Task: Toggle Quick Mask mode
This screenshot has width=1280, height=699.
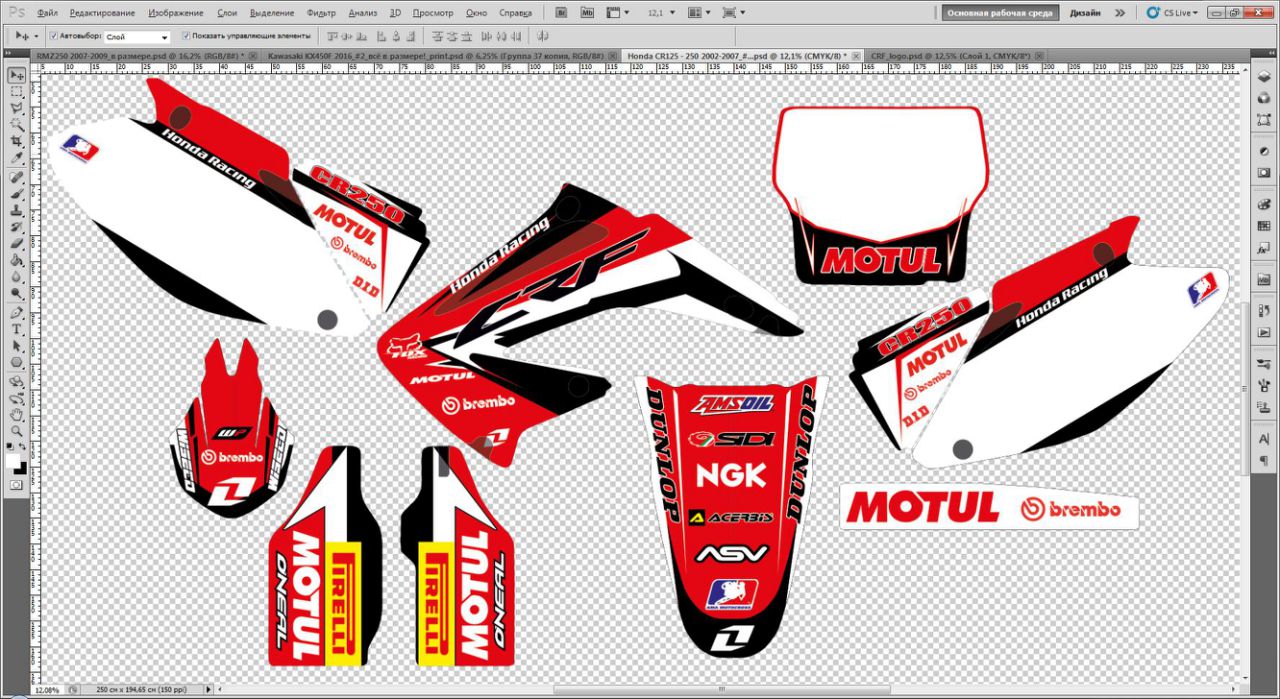Action: pyautogui.click(x=17, y=485)
